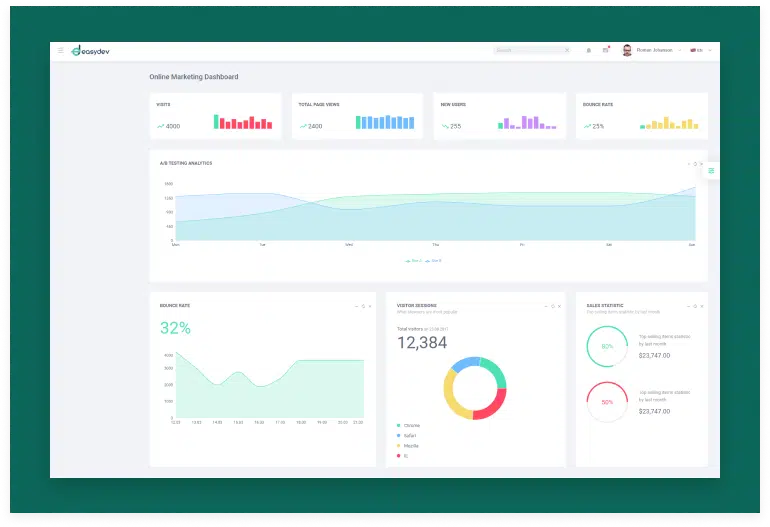Toggle Site B legend in analytics chart
770x527 pixels.
tap(433, 261)
